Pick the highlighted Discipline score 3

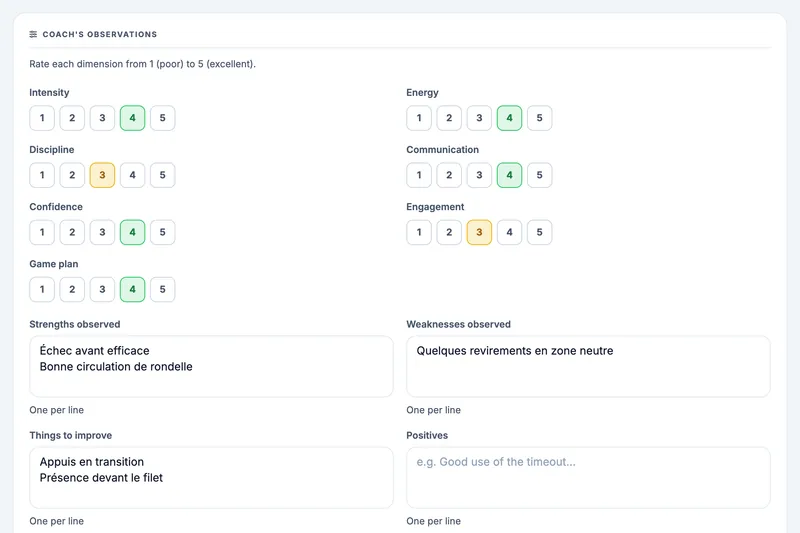click(102, 175)
